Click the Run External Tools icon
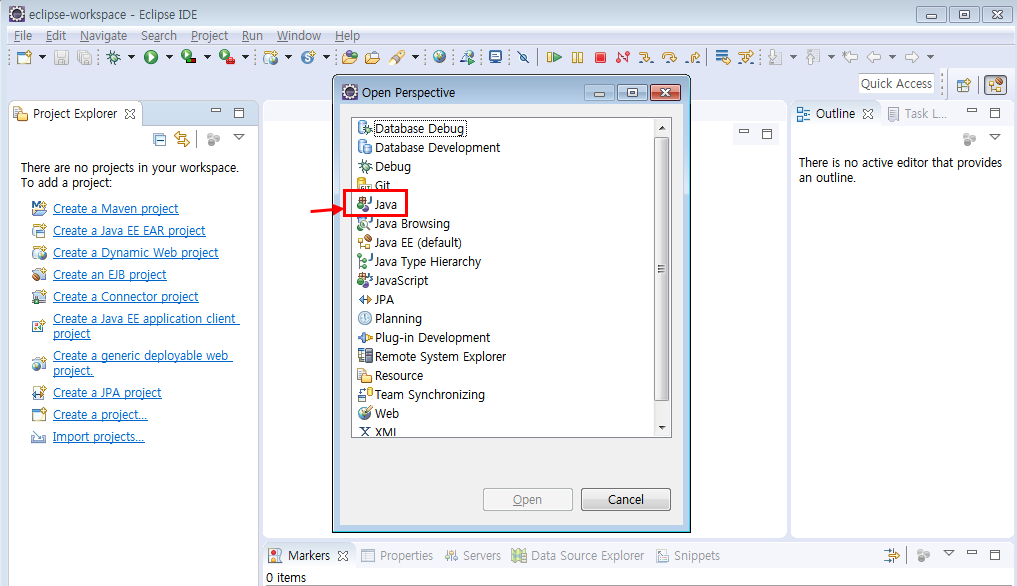Screen dimensions: 1017x586 [227, 57]
